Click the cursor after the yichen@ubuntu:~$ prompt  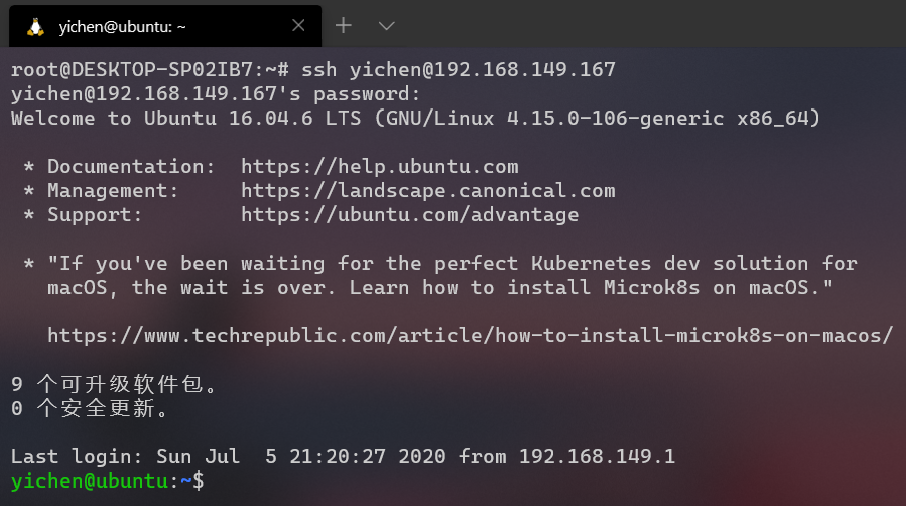coord(212,481)
